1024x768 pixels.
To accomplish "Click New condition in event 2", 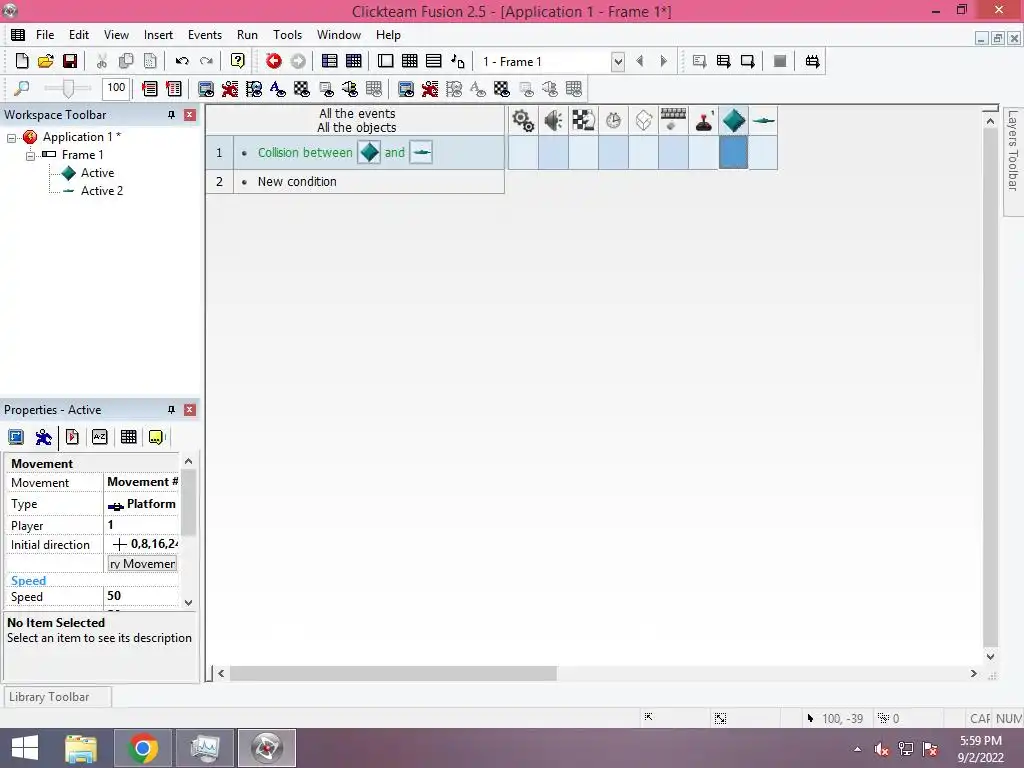I will click(297, 182).
